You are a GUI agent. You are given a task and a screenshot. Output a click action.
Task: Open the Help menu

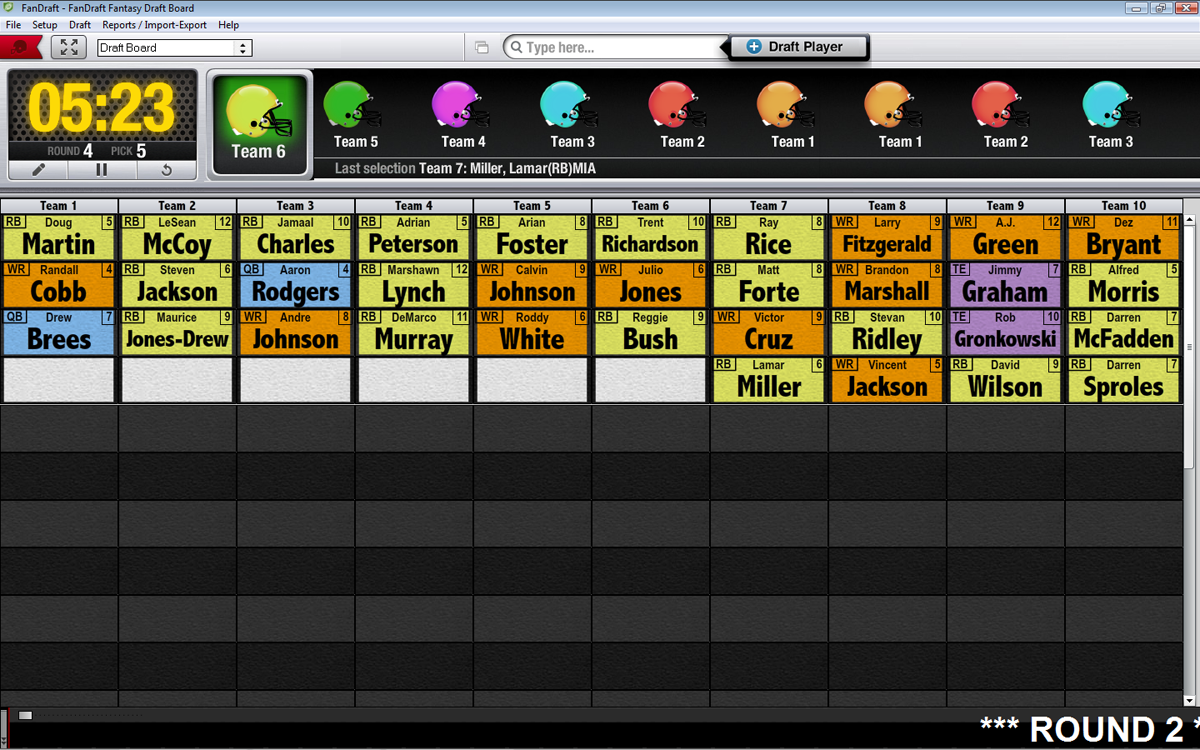tap(229, 25)
